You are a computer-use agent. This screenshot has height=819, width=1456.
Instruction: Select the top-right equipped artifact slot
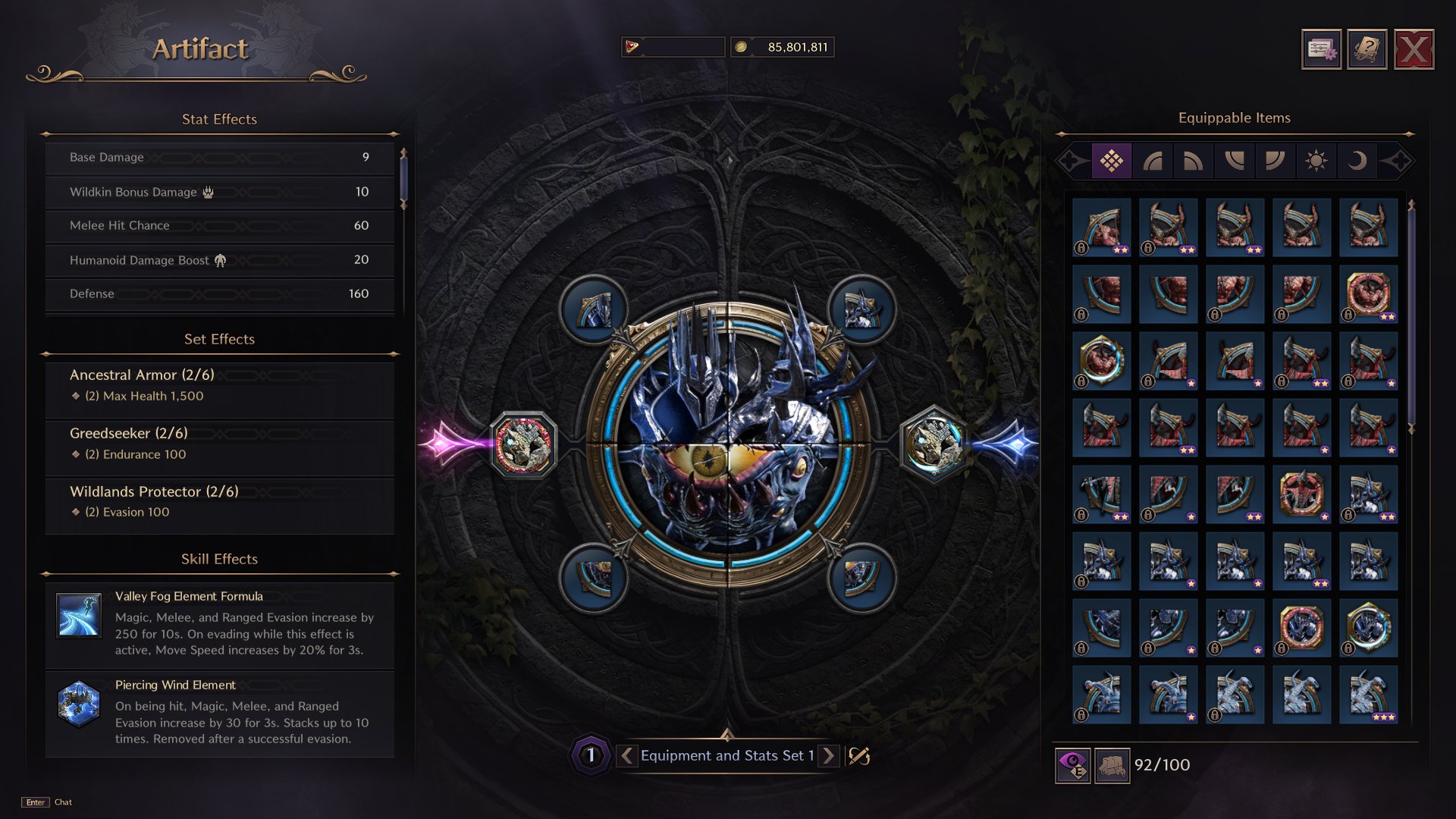click(861, 309)
